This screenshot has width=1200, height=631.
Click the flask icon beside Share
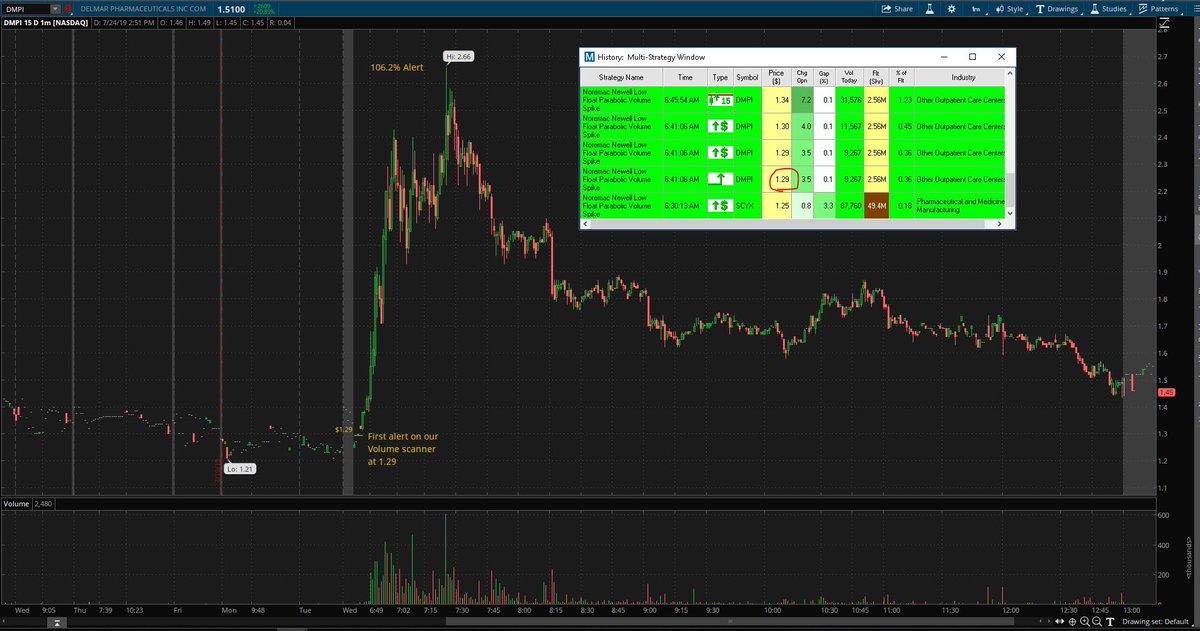point(928,8)
